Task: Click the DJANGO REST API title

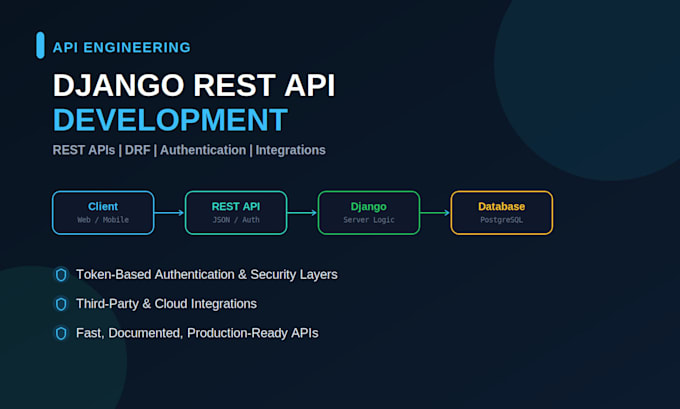Action: 194,85
